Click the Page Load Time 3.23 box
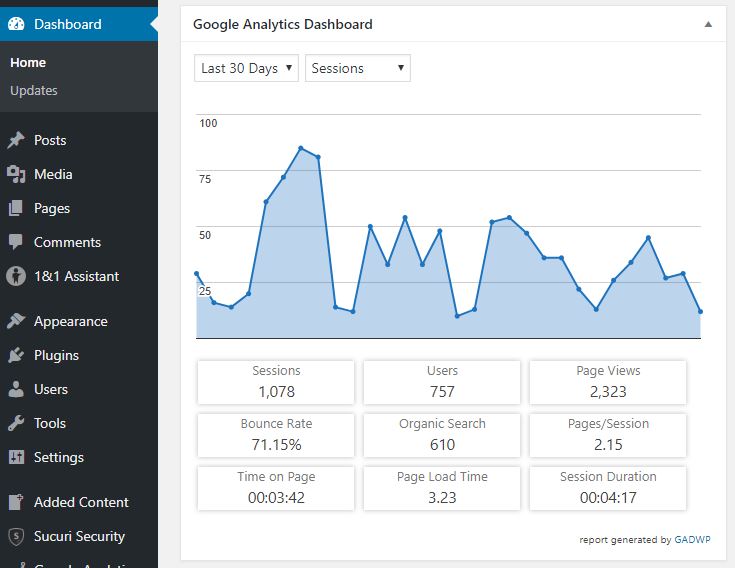Screen dimensions: 735x568 point(442,488)
